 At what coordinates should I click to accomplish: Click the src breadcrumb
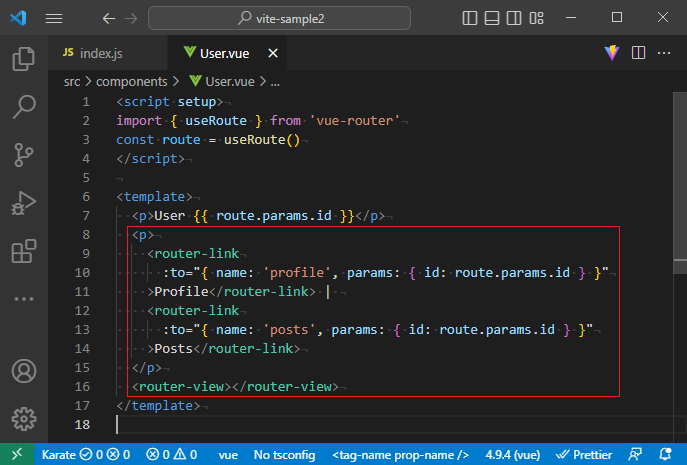click(x=72, y=82)
